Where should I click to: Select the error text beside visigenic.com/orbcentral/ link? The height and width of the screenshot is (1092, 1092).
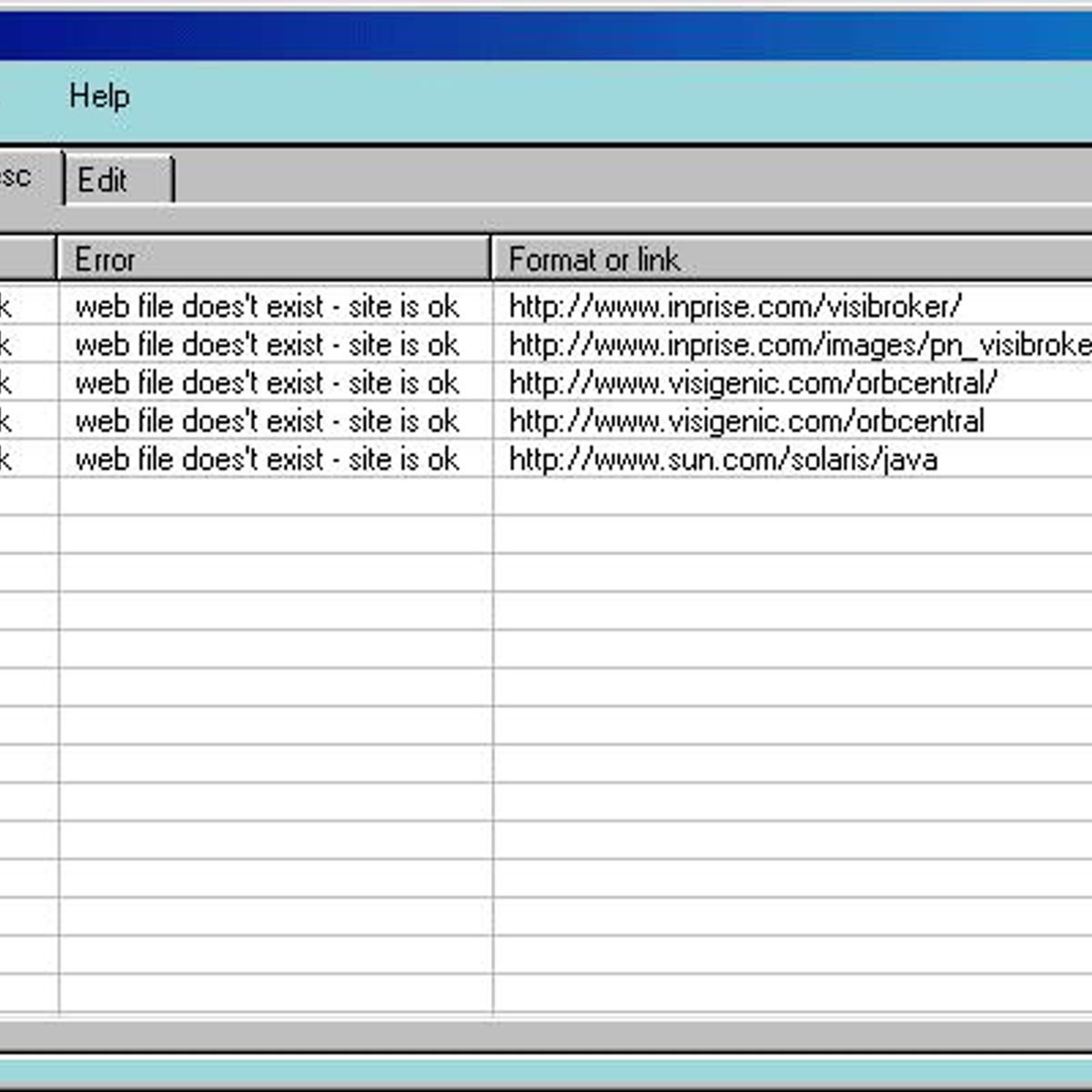click(x=267, y=383)
